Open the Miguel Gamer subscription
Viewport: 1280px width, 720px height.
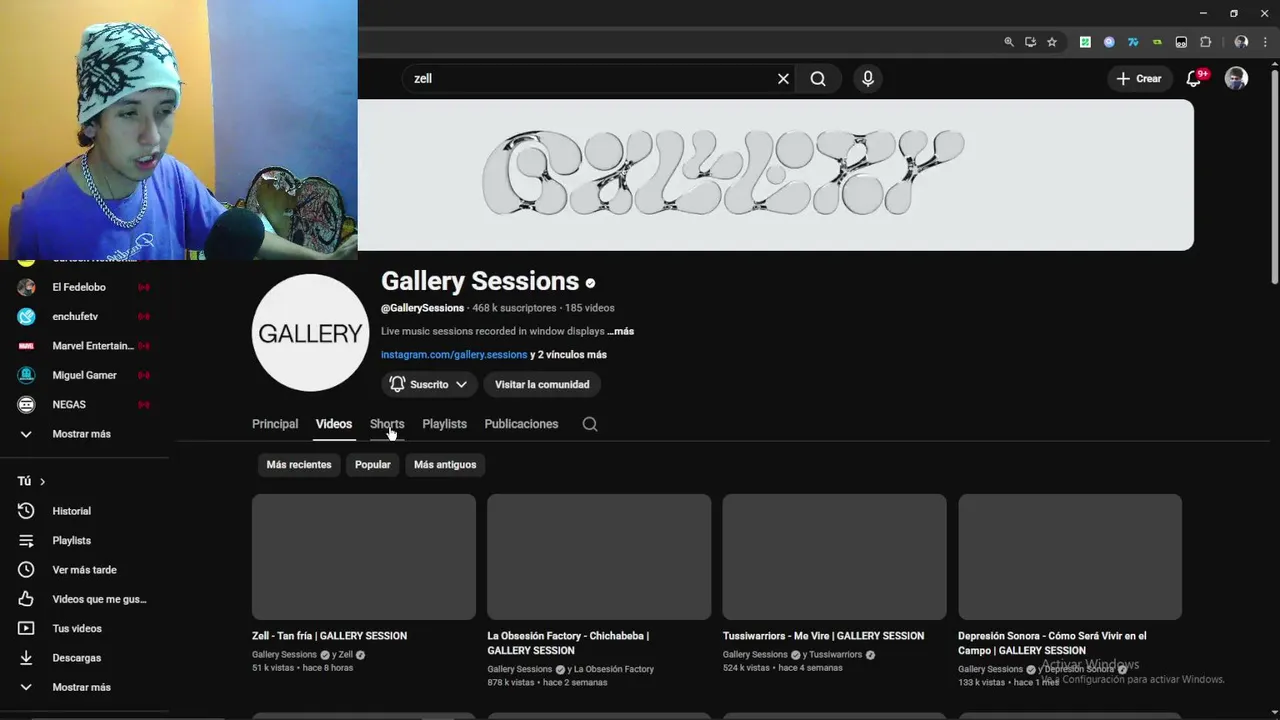tap(84, 375)
